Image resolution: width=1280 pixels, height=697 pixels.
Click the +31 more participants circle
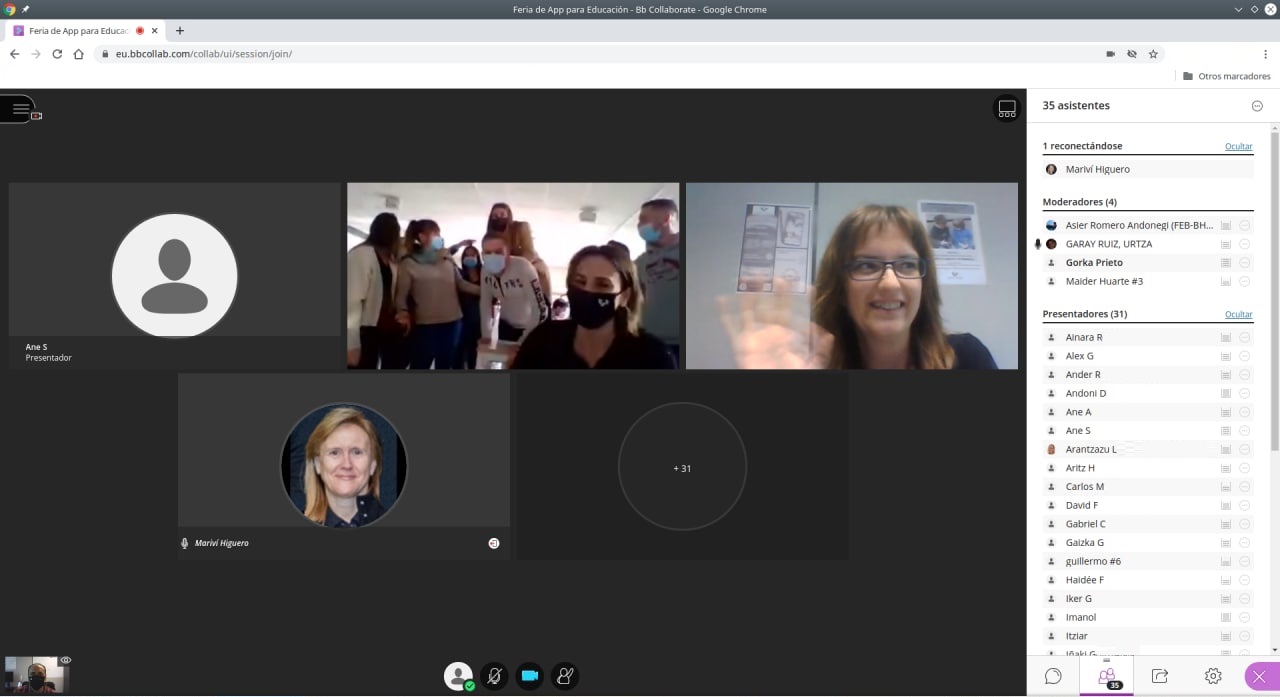click(x=682, y=467)
